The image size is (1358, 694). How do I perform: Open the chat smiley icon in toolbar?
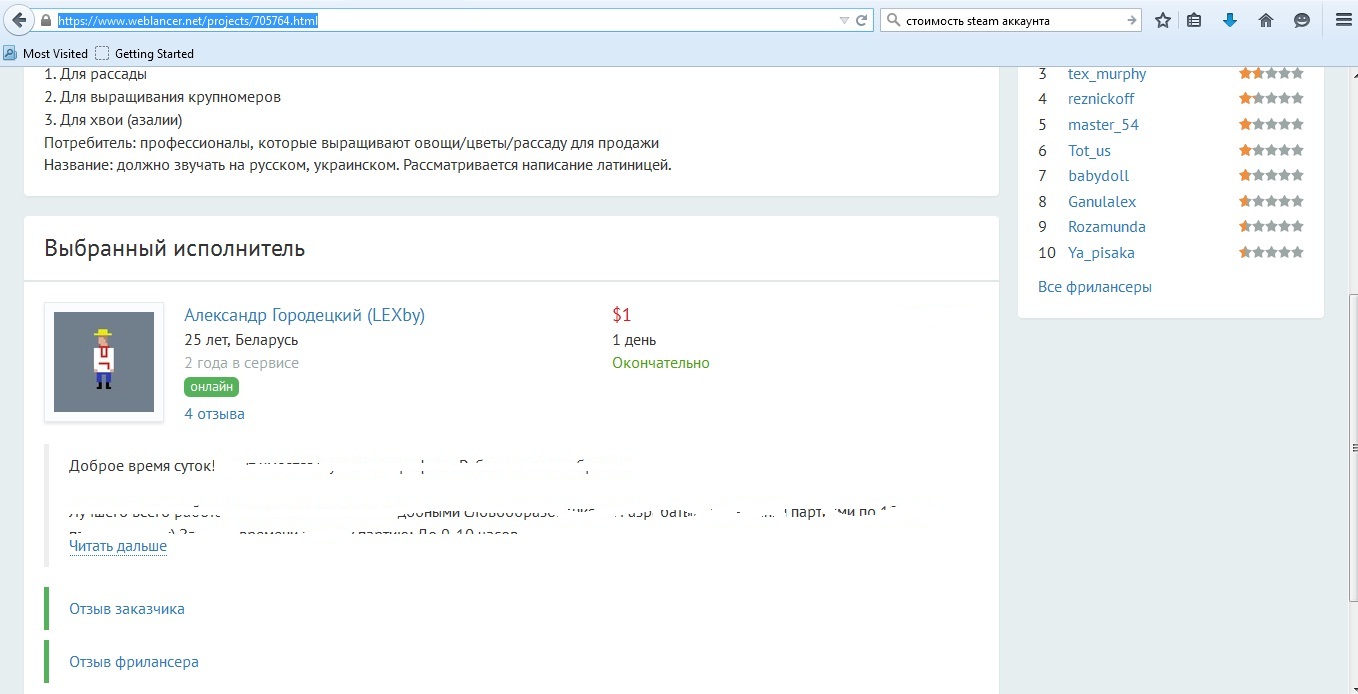[x=1302, y=20]
